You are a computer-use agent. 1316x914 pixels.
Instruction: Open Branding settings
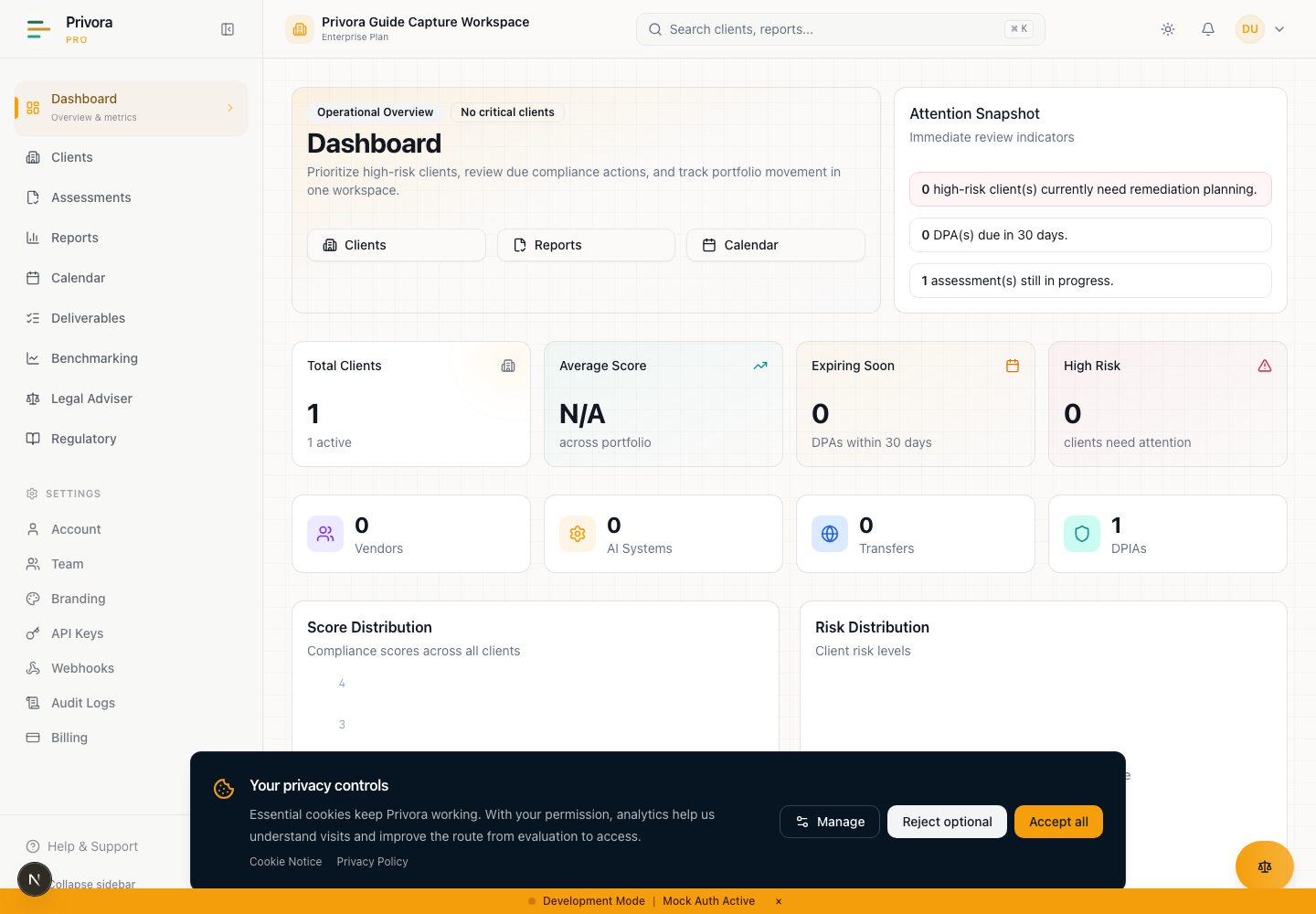[132, 599]
